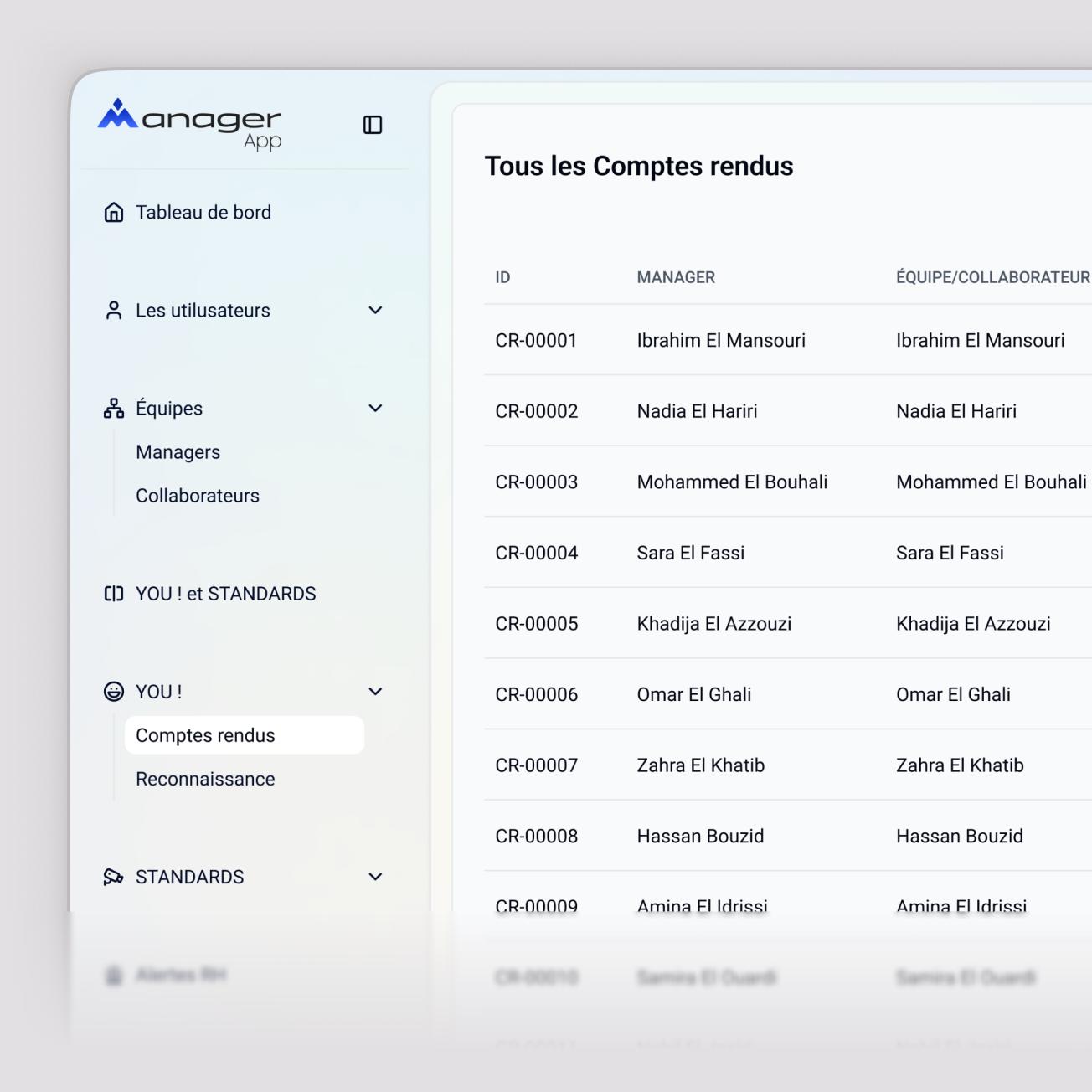Sort by the MANAGER column header
Screen dimensions: 1092x1092
pyautogui.click(x=676, y=277)
